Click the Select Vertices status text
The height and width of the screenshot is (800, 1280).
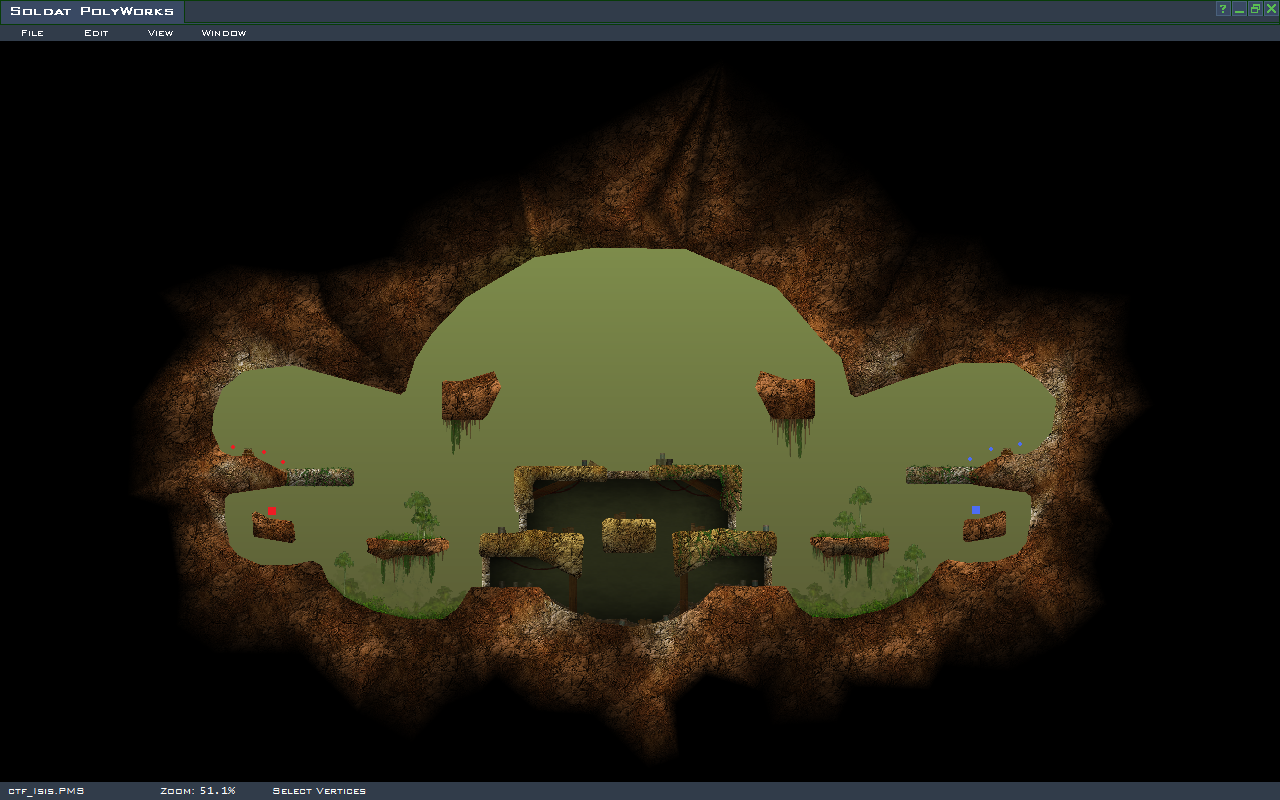tap(319, 791)
